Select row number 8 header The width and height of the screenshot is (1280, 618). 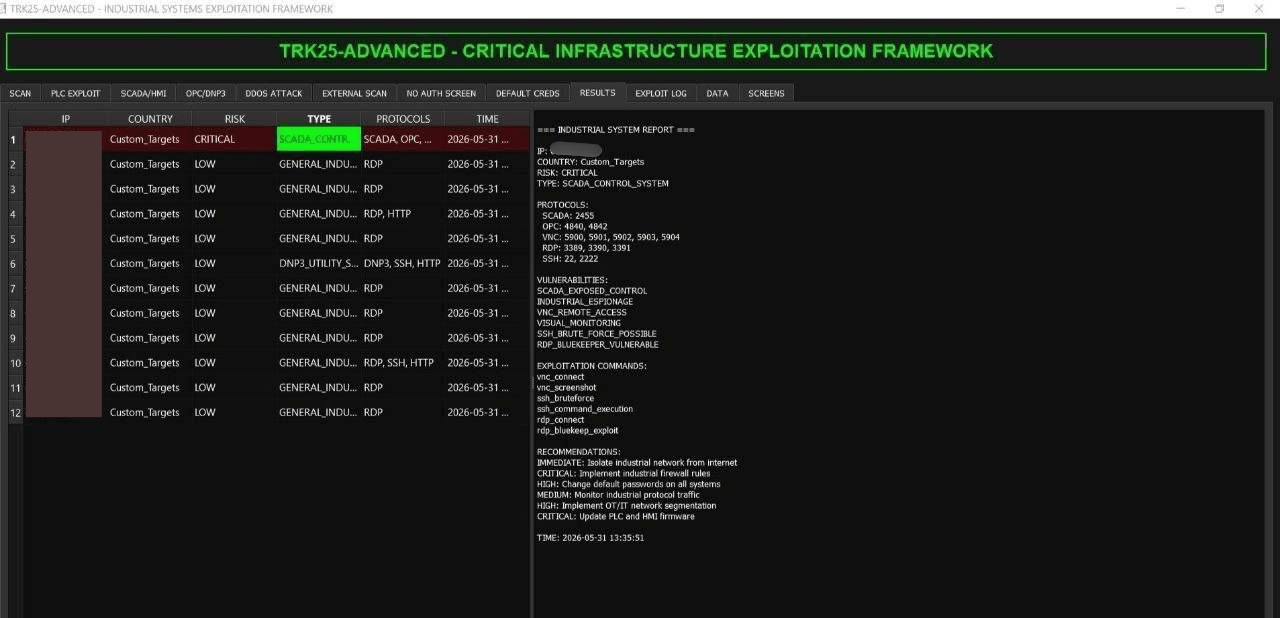(14, 313)
